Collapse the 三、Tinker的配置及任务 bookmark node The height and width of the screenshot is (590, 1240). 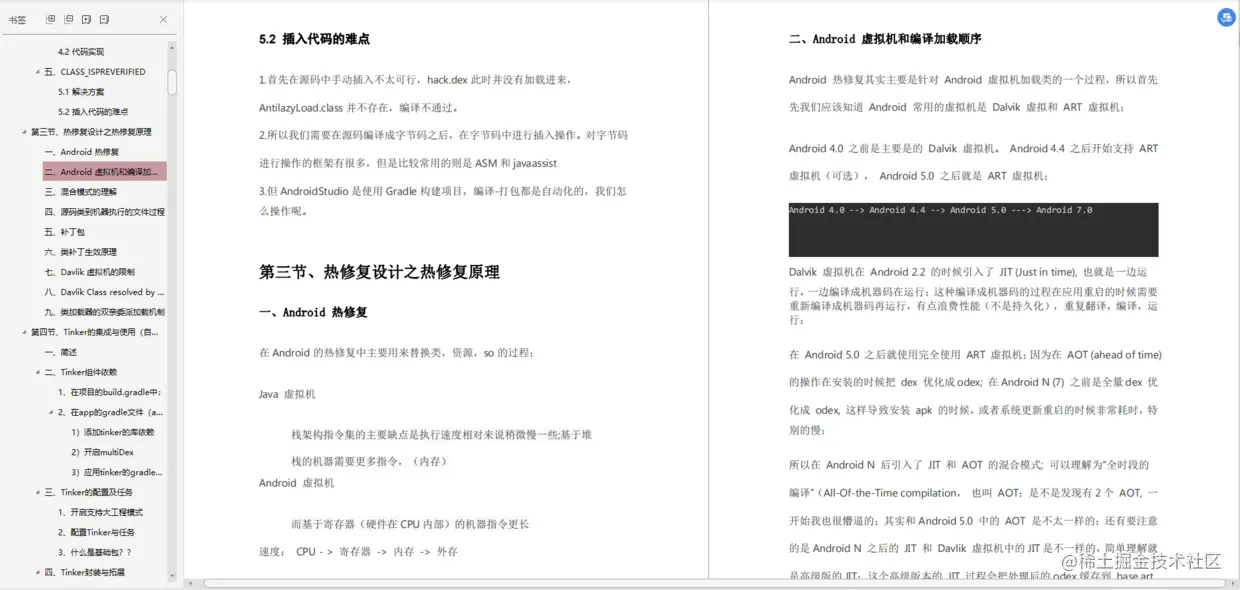click(38, 492)
